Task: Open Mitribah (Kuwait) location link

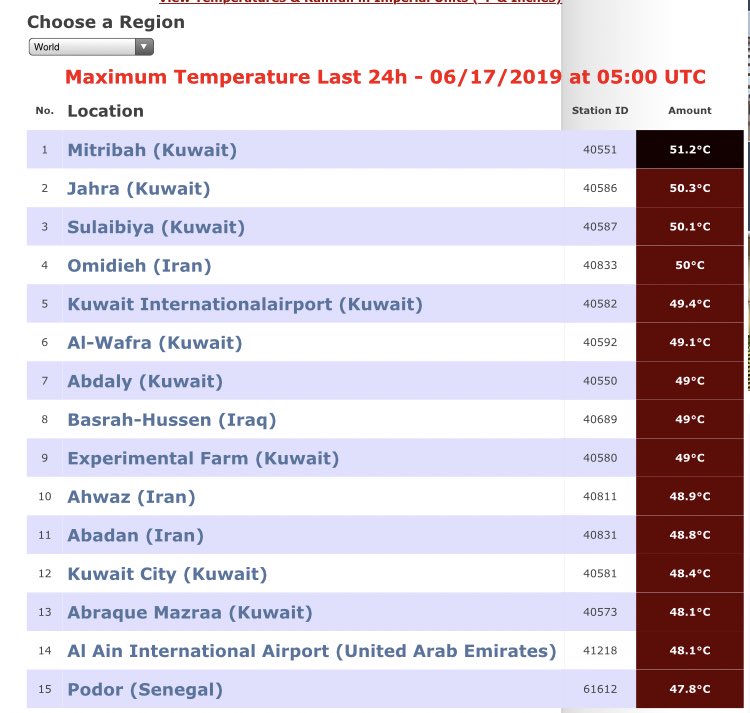Action: pos(152,150)
